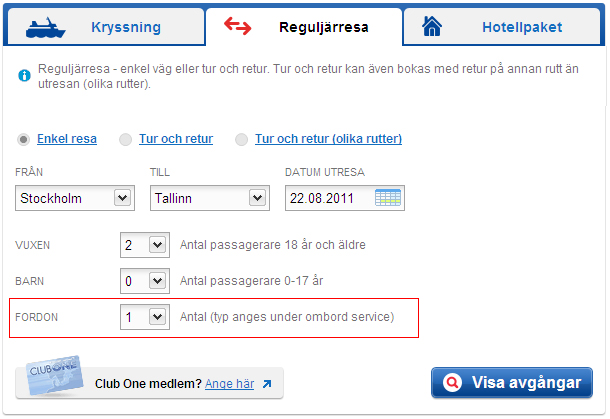Choose Tur och retur (olika rutter) radio
The height and width of the screenshot is (419, 610).
tap(241, 139)
